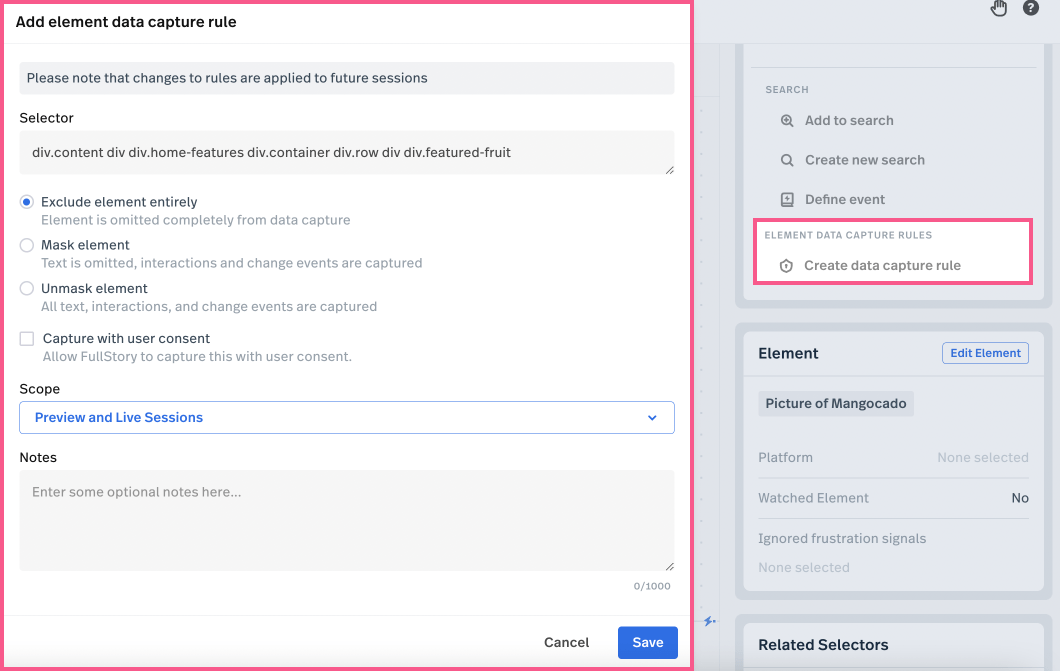Click the Picture of Mangocado tag
Image resolution: width=1060 pixels, height=671 pixels.
click(836, 404)
